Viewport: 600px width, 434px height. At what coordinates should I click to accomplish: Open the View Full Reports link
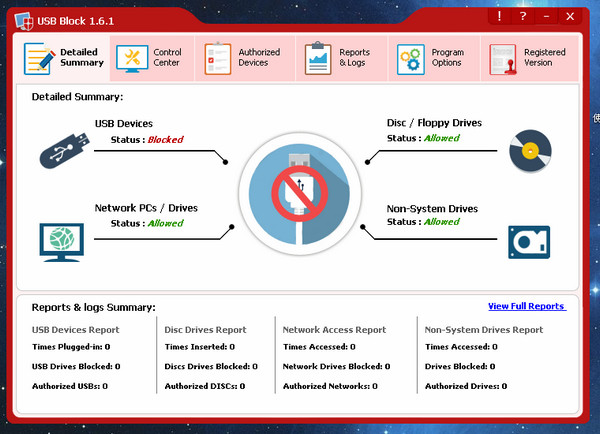(527, 306)
